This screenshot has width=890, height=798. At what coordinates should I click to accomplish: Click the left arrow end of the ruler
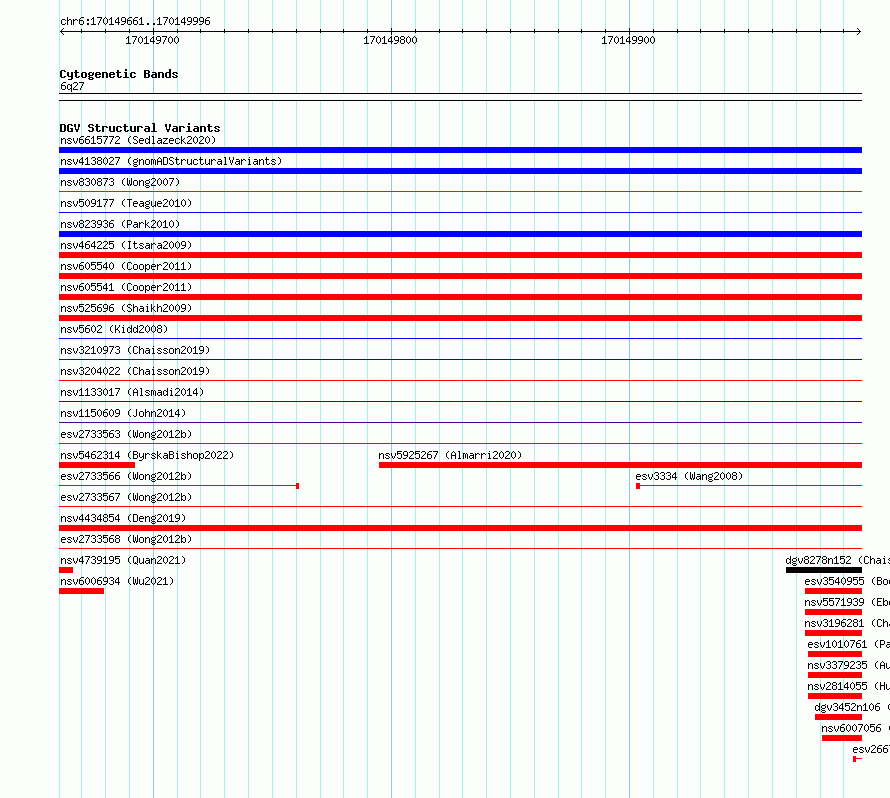pyautogui.click(x=62, y=32)
